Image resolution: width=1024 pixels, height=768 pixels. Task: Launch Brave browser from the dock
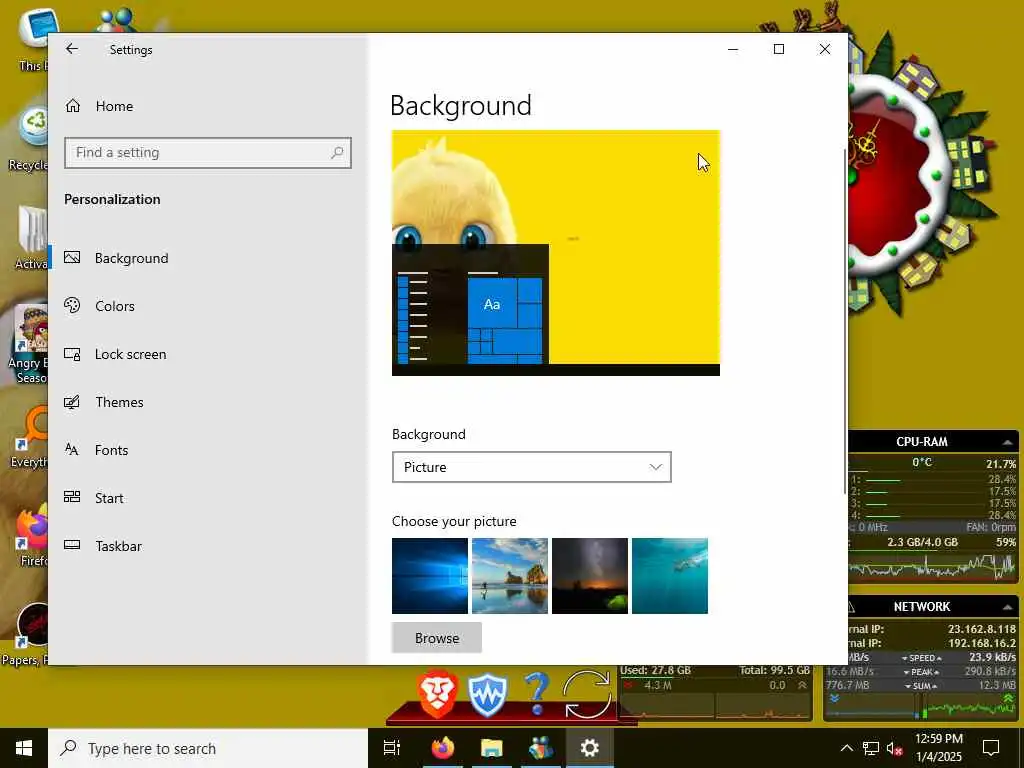(437, 694)
